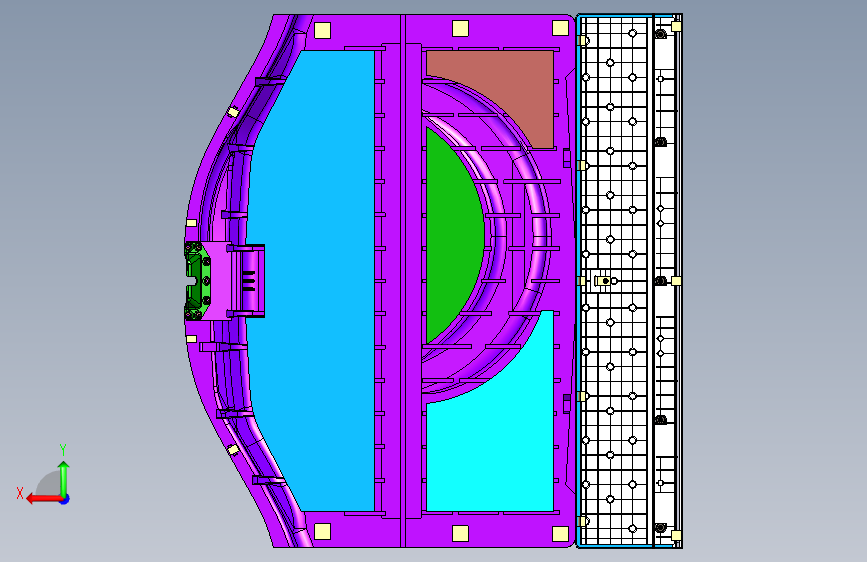Click the red X axis arrow of triad
867x562 pixels.
pyautogui.click(x=43, y=499)
